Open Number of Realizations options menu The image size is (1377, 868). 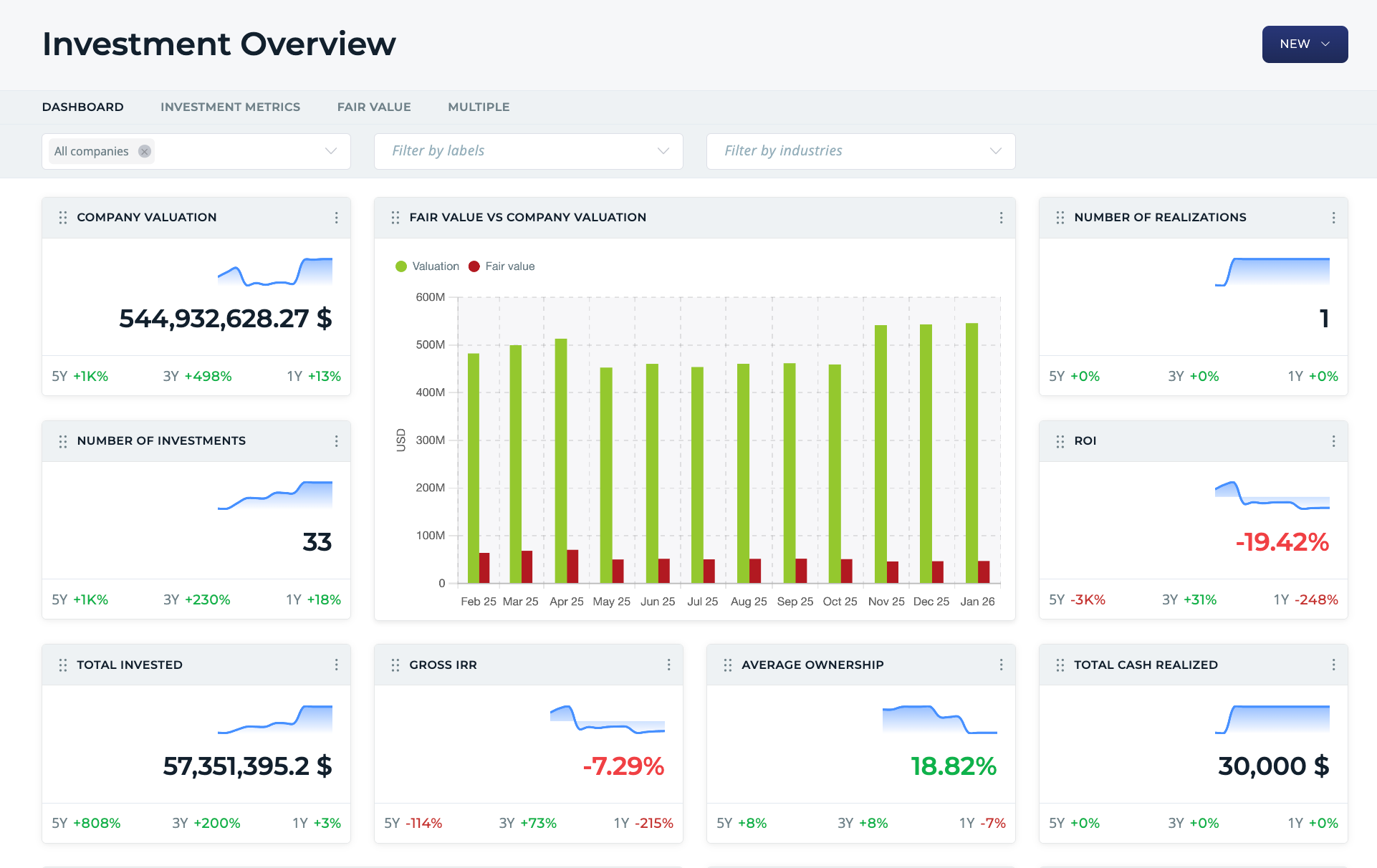[x=1333, y=218]
